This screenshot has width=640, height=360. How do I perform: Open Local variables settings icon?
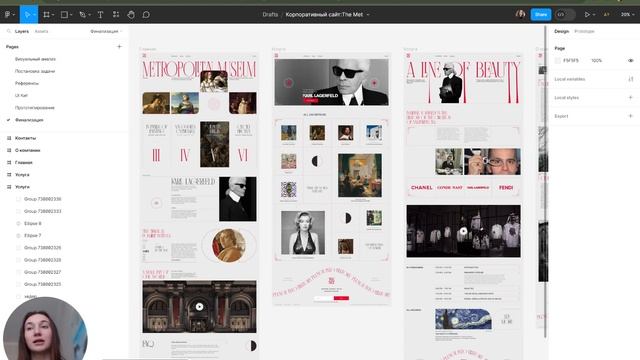click(631, 79)
